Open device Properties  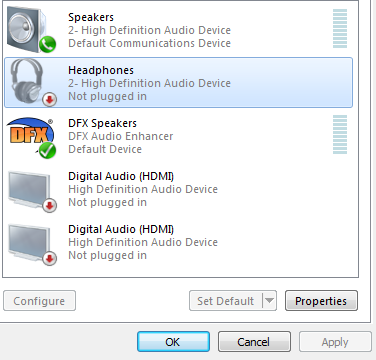point(321,301)
